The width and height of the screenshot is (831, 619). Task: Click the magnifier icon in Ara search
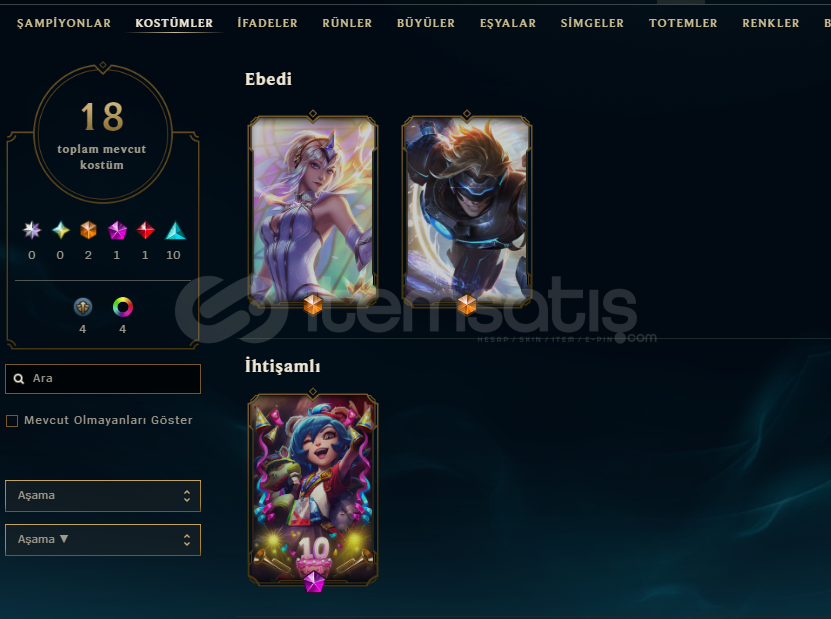tap(19, 378)
